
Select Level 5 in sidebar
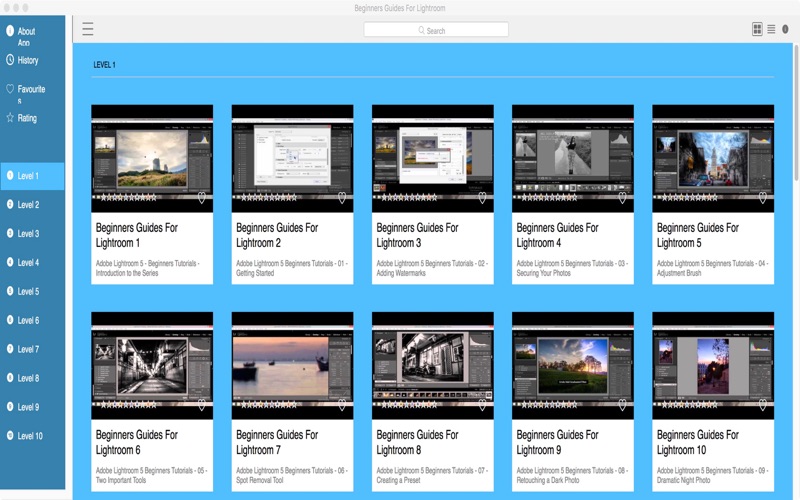pos(32,291)
